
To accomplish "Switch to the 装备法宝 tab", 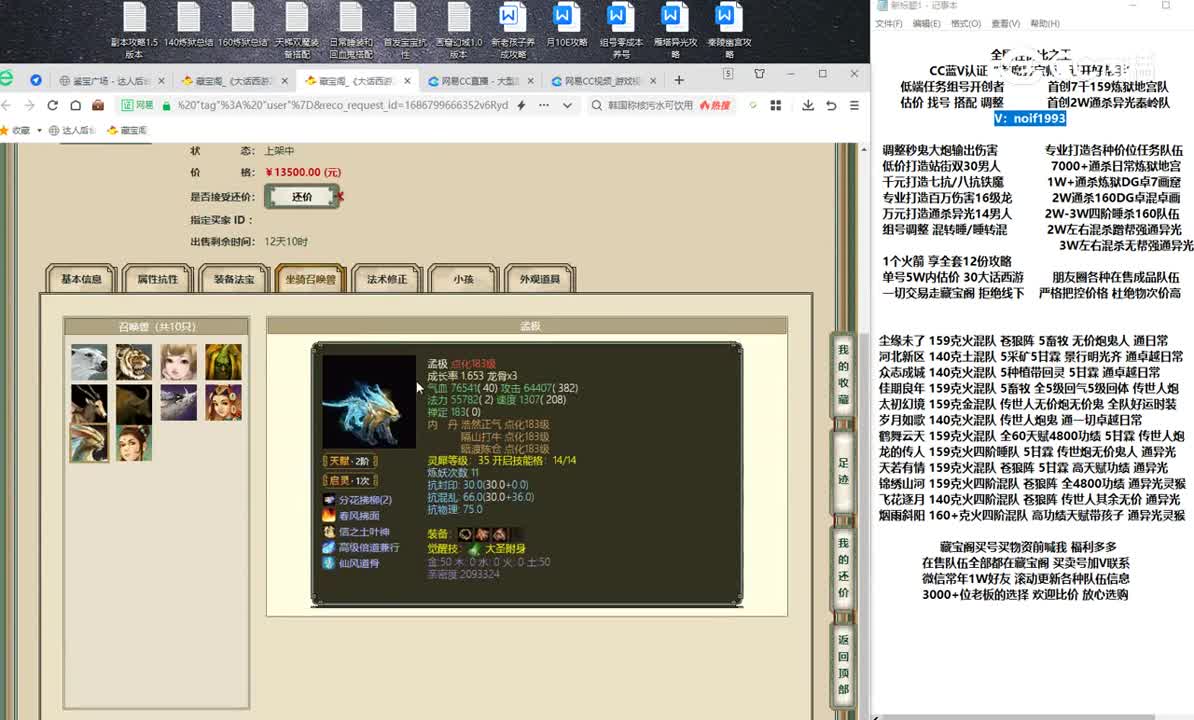I will 235,279.
